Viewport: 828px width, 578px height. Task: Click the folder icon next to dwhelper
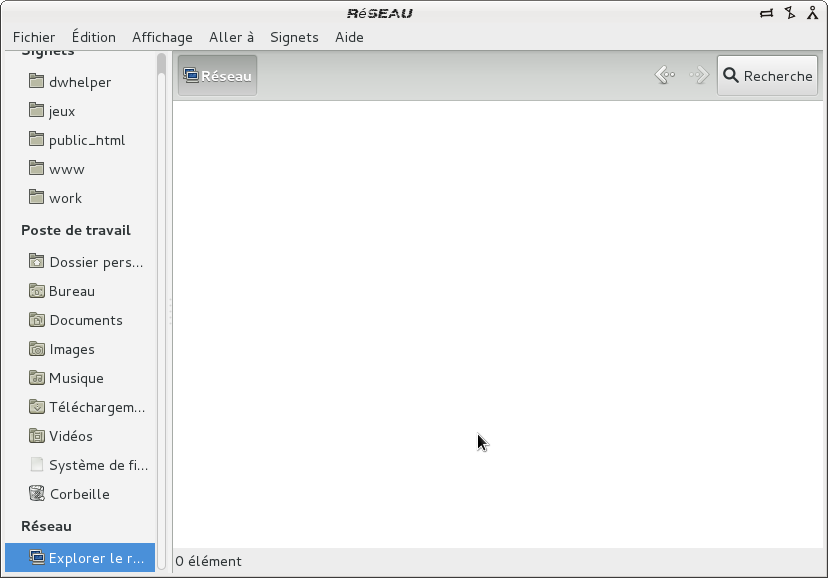[36, 81]
